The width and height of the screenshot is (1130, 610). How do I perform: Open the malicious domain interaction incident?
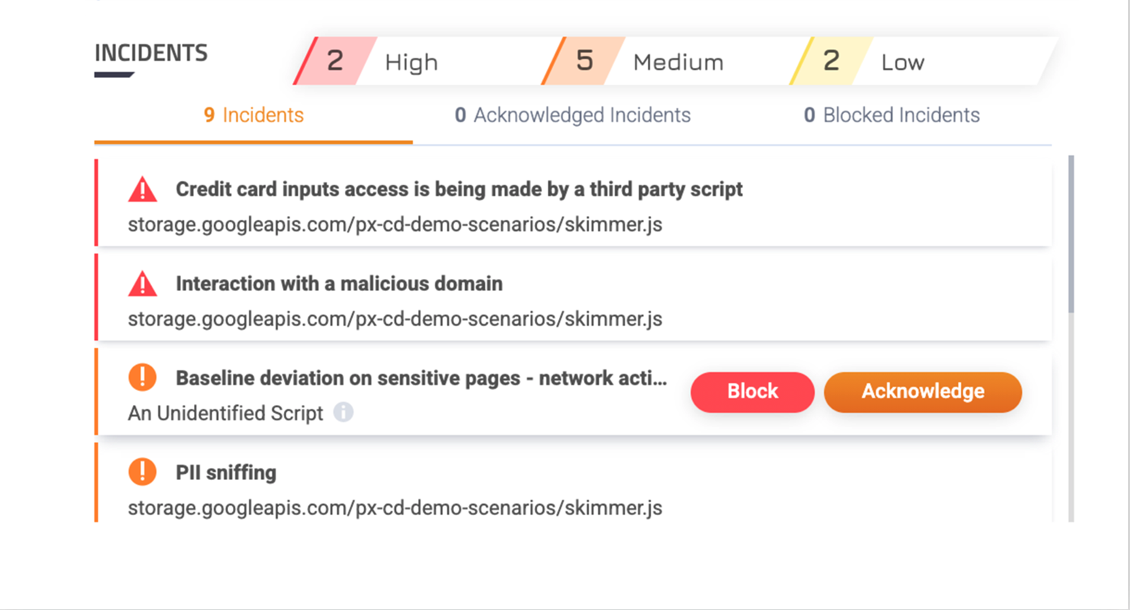(339, 284)
